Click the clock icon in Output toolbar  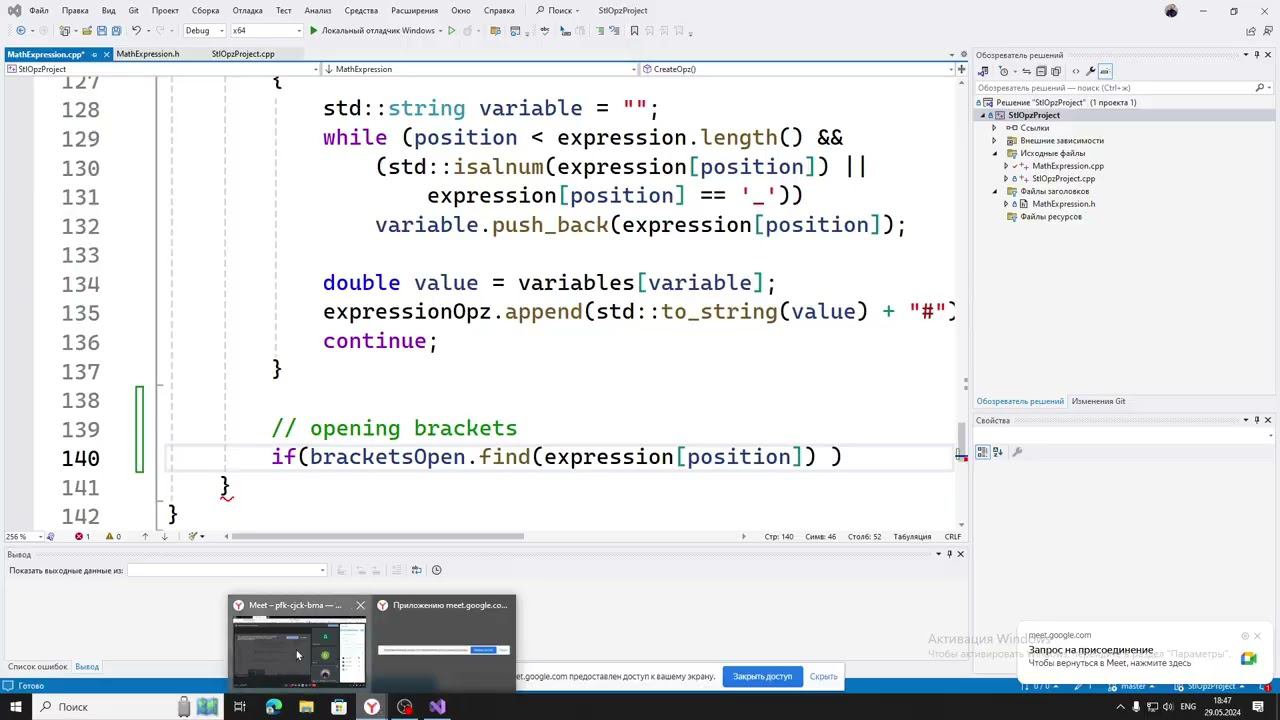[436, 570]
